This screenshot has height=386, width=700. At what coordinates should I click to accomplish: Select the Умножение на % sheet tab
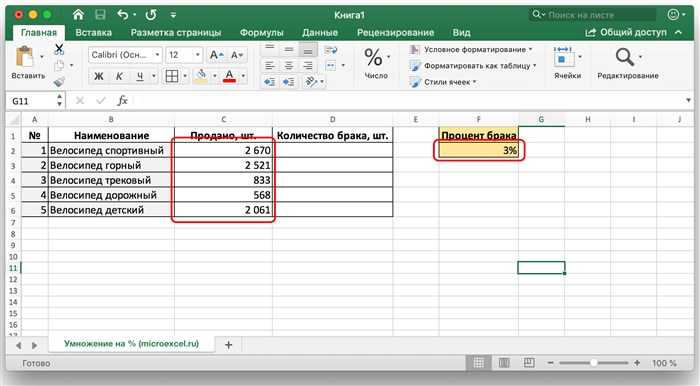click(131, 344)
